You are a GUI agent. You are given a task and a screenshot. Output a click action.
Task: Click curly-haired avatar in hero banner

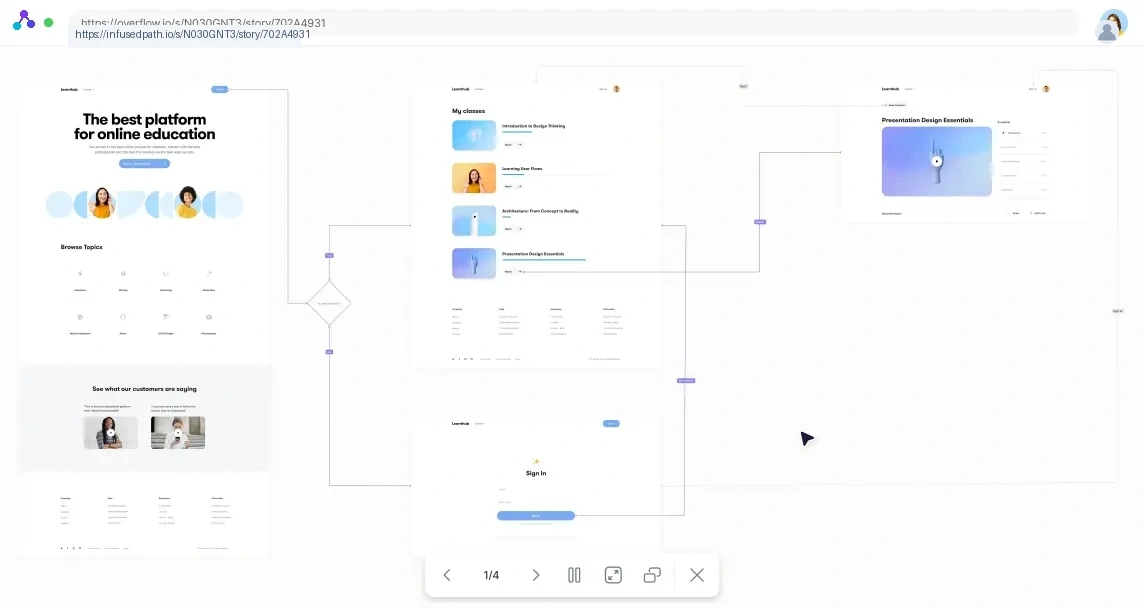click(x=188, y=203)
